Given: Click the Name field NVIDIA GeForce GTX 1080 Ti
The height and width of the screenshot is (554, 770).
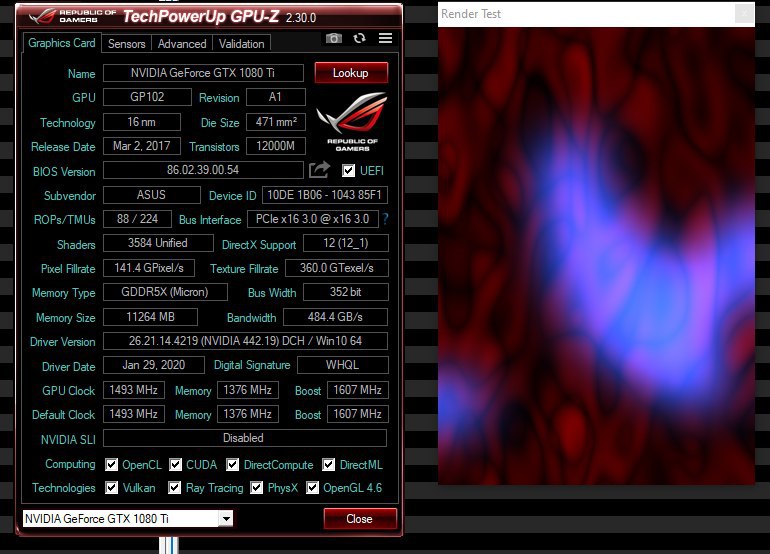Looking at the screenshot, I should coord(203,73).
